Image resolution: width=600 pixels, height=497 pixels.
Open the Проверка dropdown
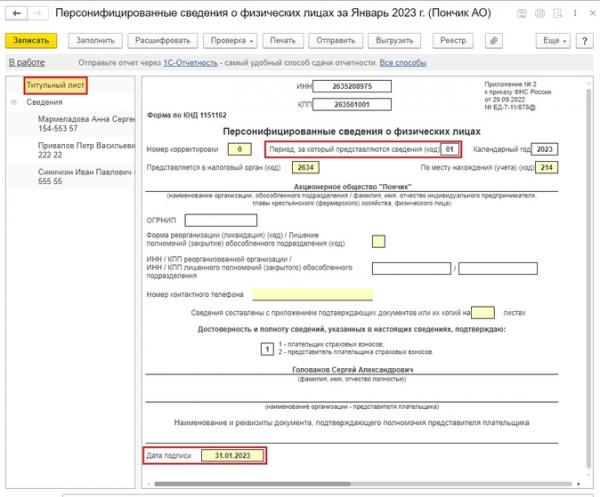coord(230,41)
